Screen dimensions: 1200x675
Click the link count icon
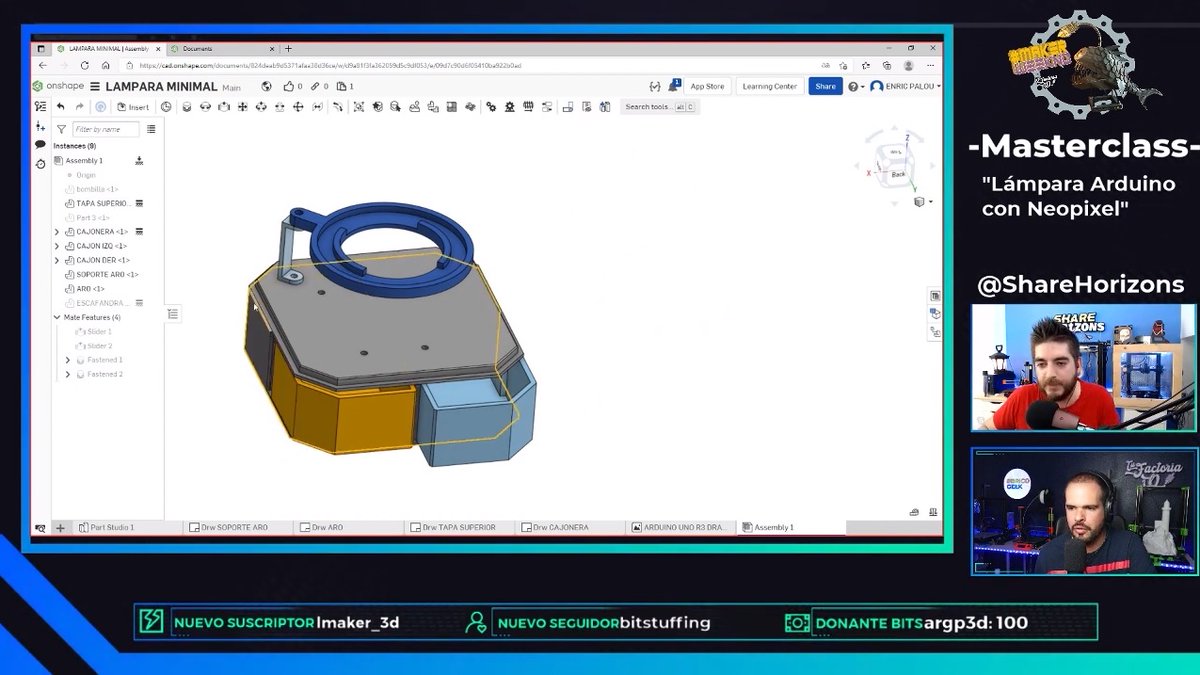click(x=315, y=86)
